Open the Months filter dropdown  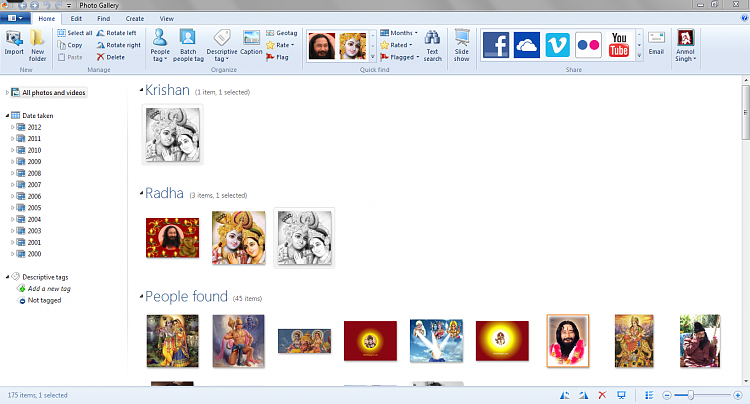tap(399, 33)
